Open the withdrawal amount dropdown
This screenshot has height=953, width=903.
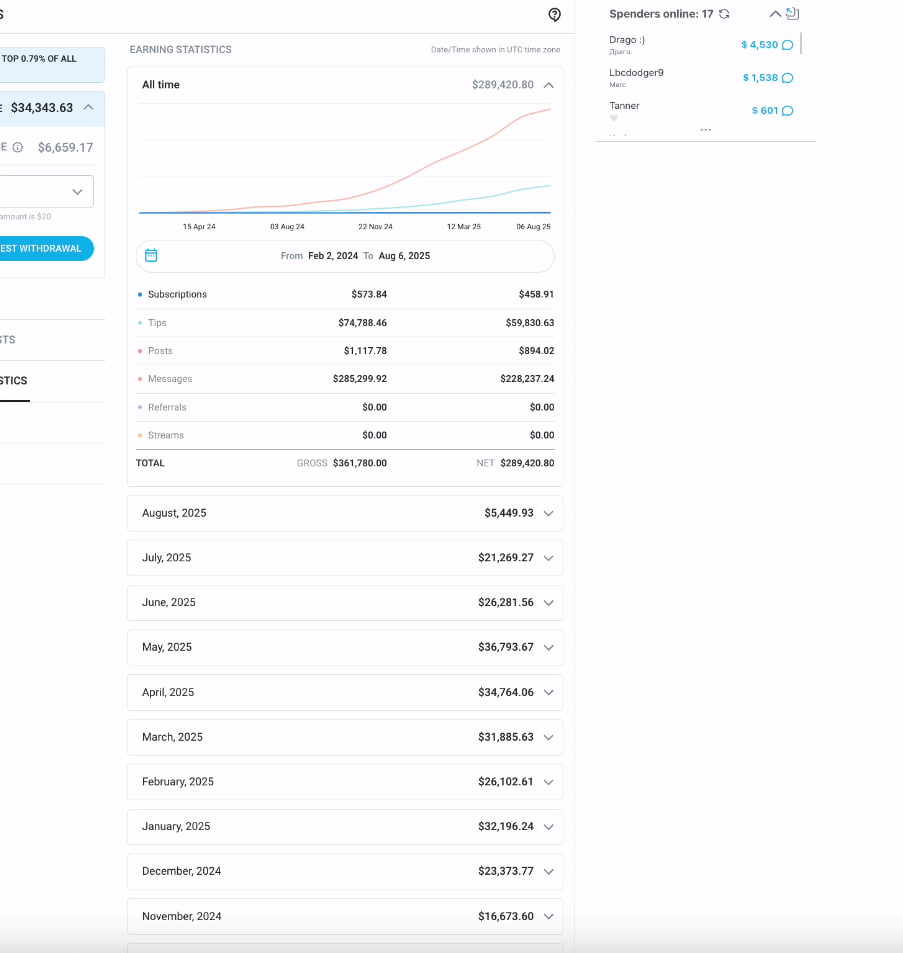point(77,192)
